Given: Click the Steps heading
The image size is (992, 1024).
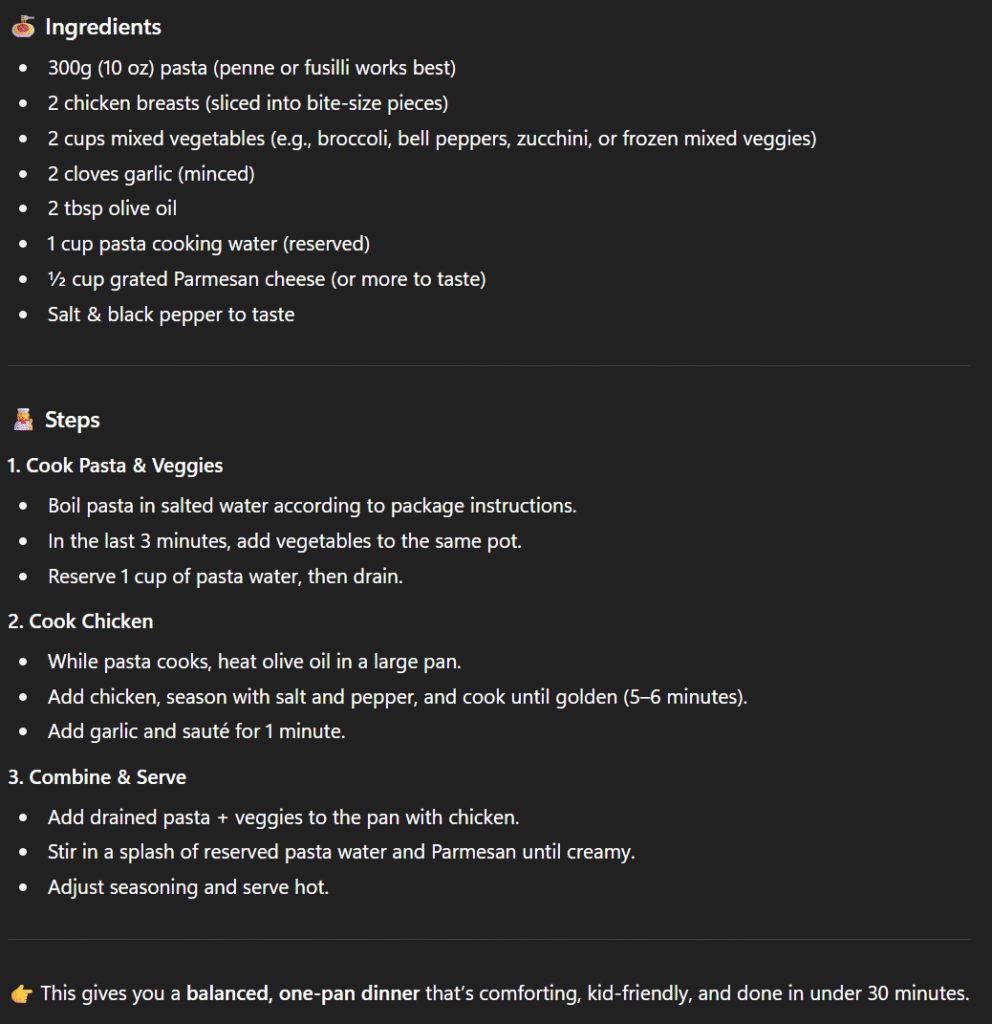Looking at the screenshot, I should pyautogui.click(x=72, y=420).
